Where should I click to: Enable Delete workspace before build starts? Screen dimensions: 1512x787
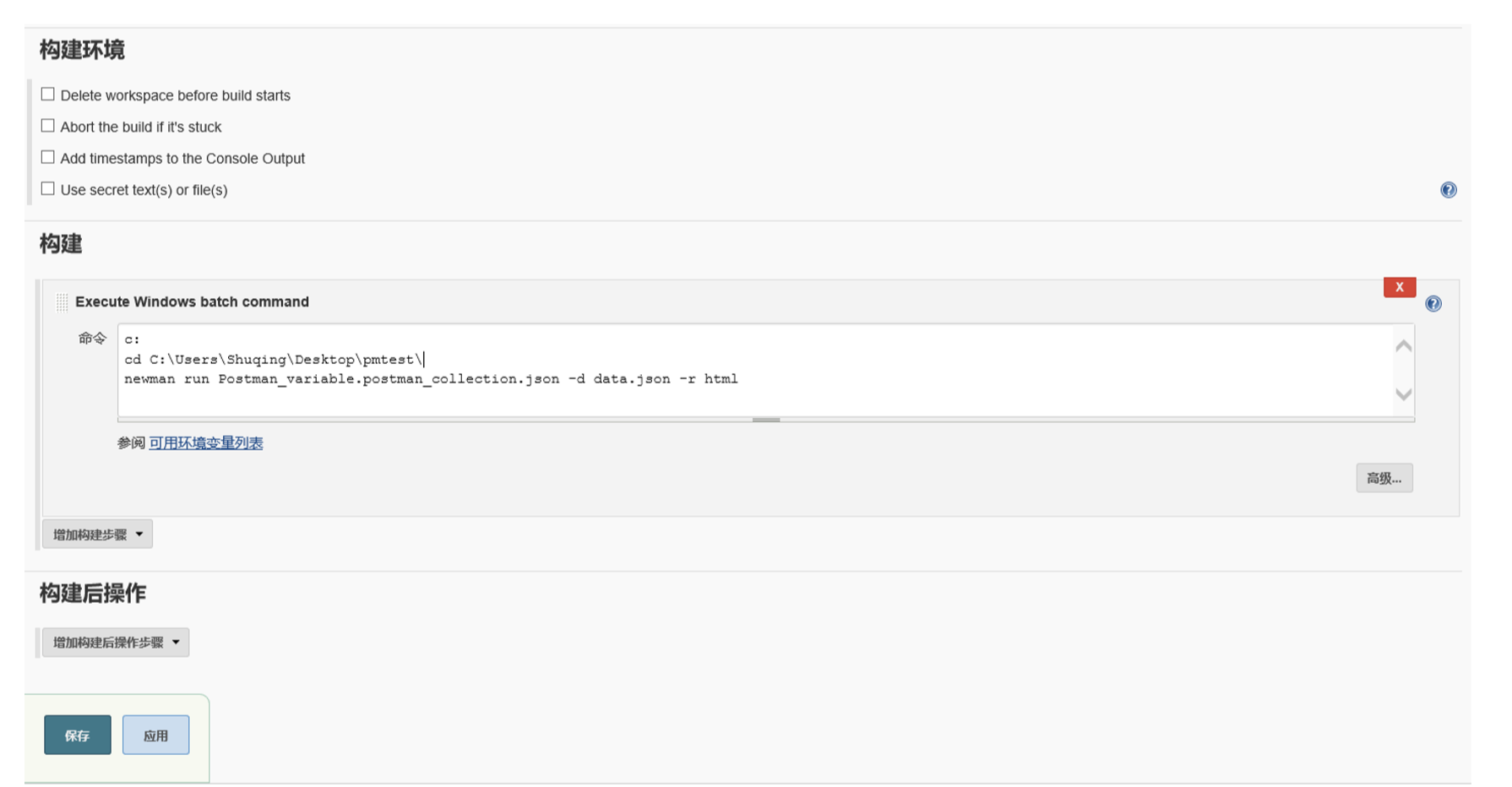click(x=48, y=95)
